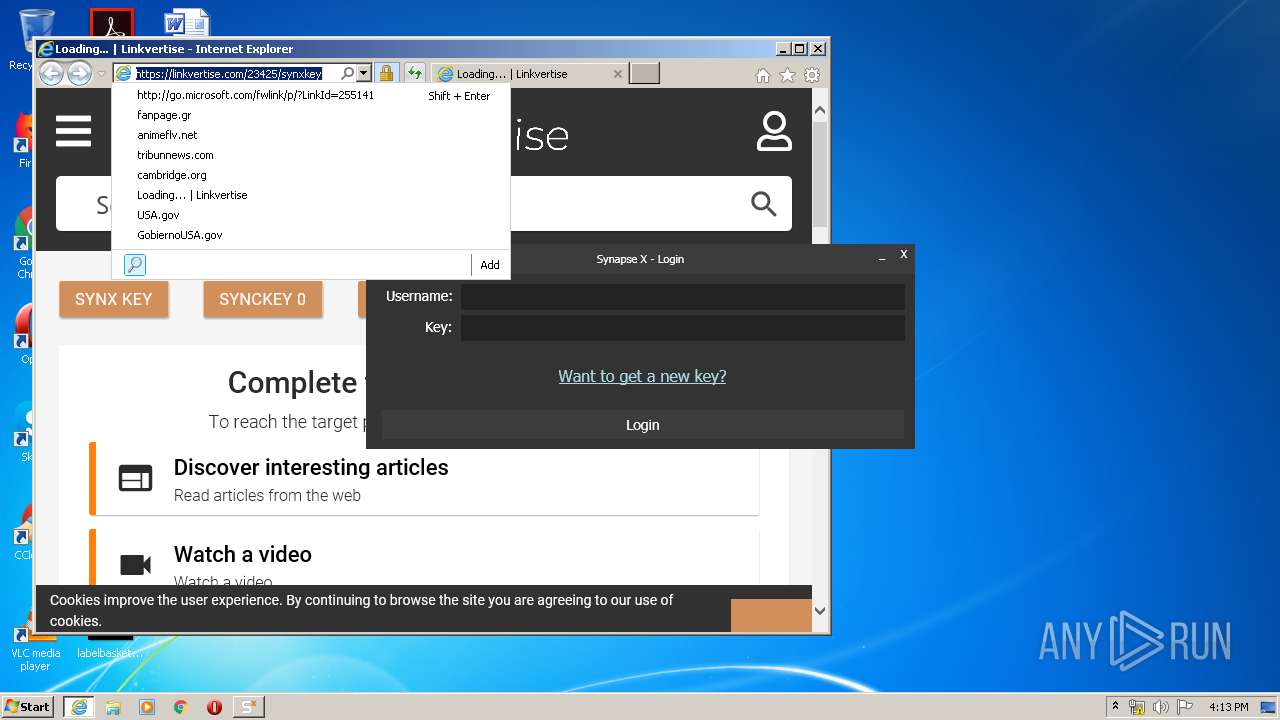Open the Word document desktop icon
The width and height of the screenshot is (1280, 720).
tap(186, 22)
